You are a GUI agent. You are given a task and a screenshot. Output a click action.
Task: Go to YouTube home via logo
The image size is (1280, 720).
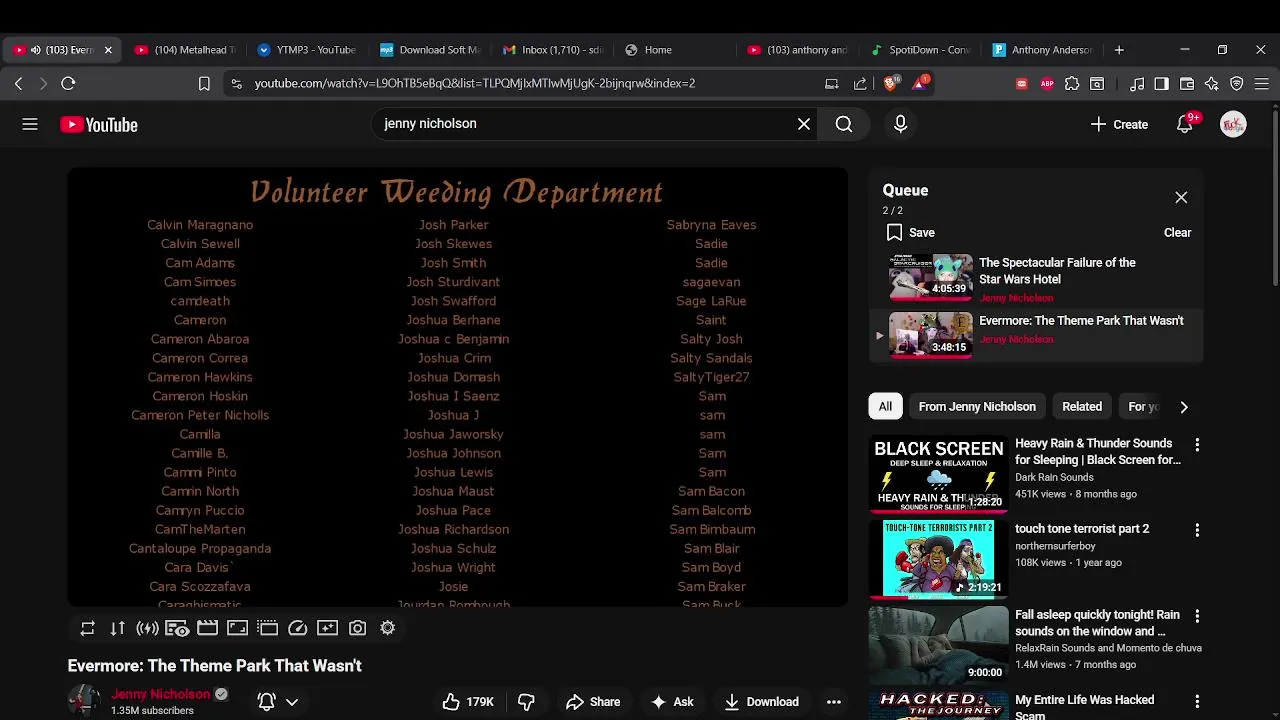(x=98, y=125)
